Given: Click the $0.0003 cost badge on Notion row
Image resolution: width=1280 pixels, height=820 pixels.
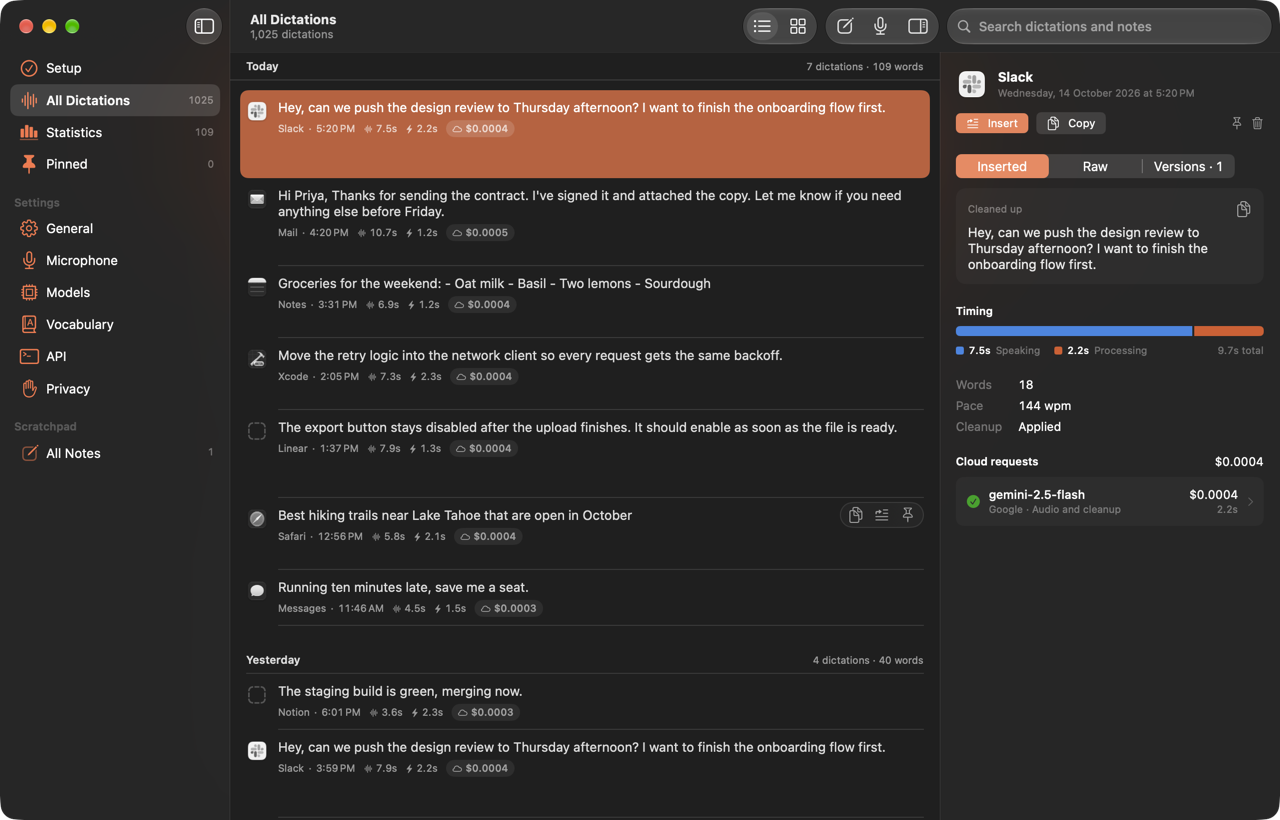Looking at the screenshot, I should coord(484,712).
